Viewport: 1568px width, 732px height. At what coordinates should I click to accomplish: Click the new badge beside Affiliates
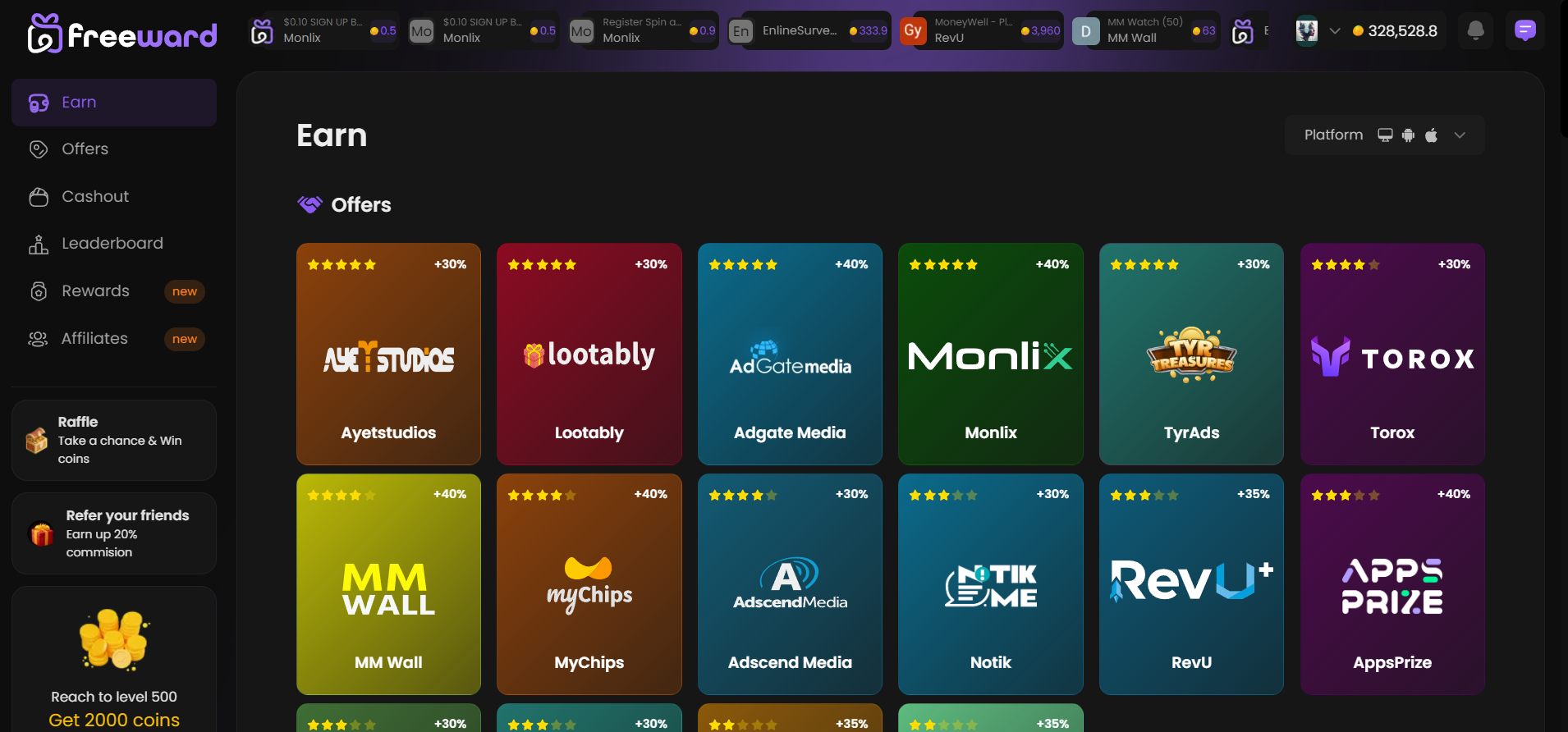[185, 339]
